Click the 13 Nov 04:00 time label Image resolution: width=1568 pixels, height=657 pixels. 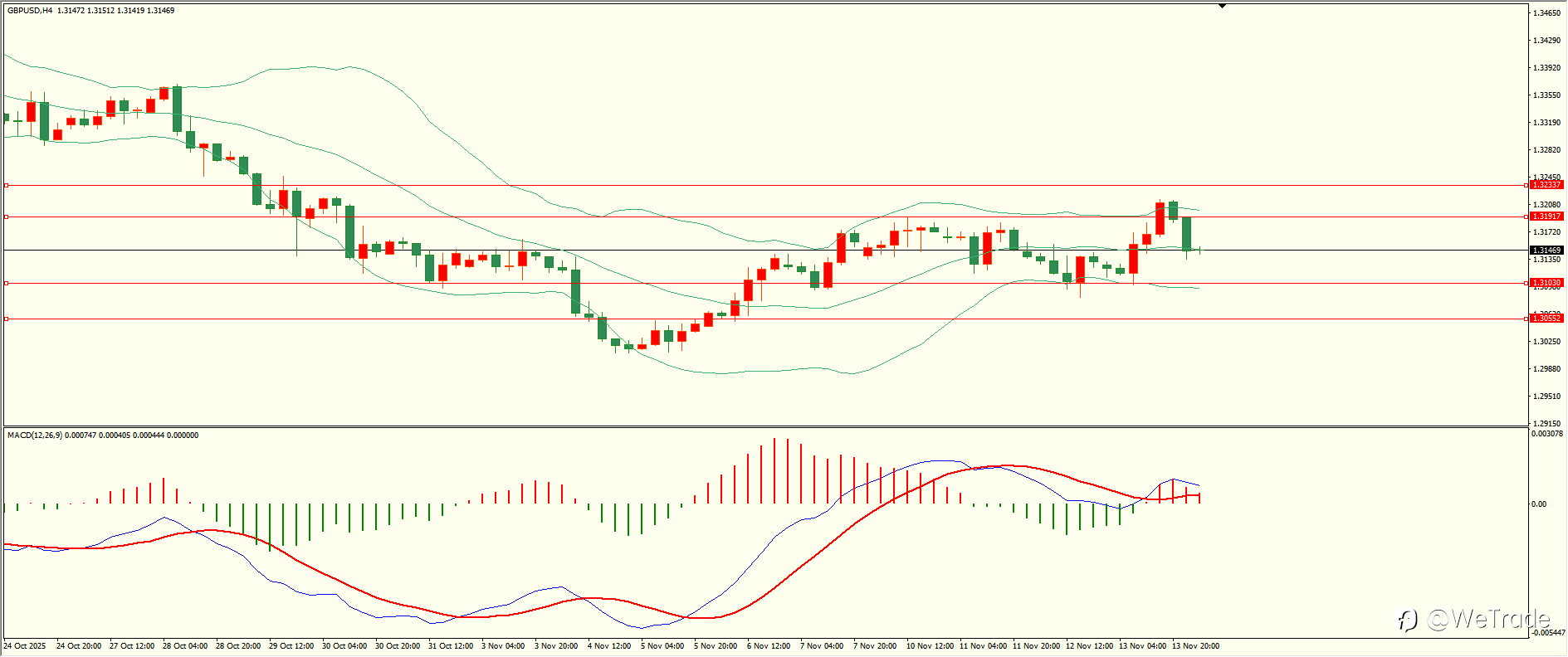point(1142,646)
